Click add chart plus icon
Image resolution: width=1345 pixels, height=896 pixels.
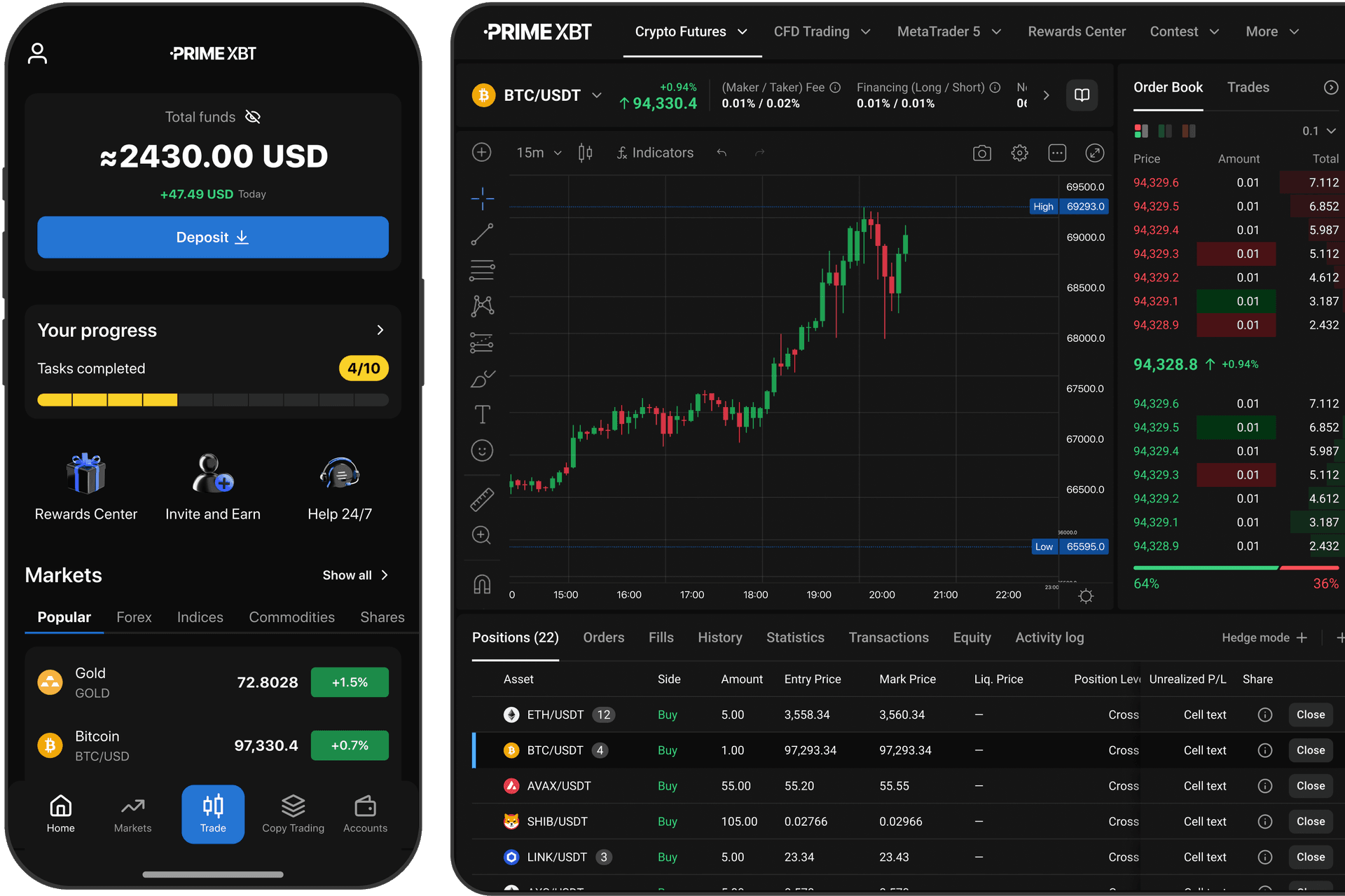tap(481, 153)
